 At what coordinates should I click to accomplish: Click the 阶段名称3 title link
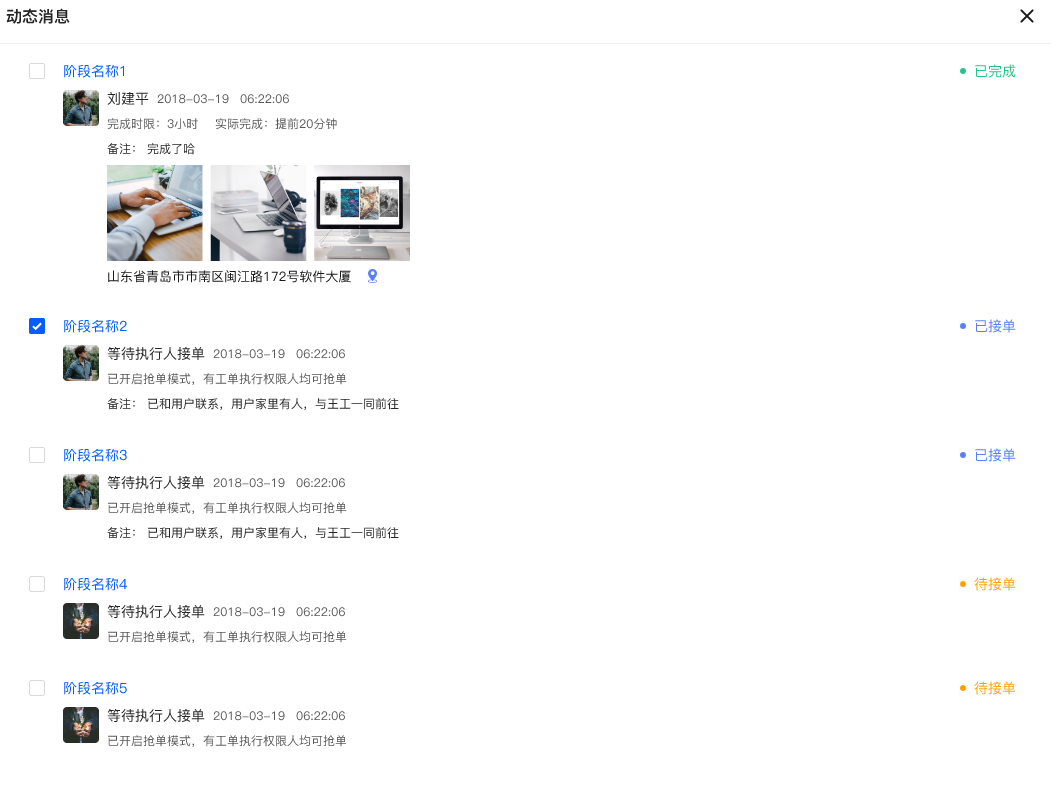pos(95,455)
